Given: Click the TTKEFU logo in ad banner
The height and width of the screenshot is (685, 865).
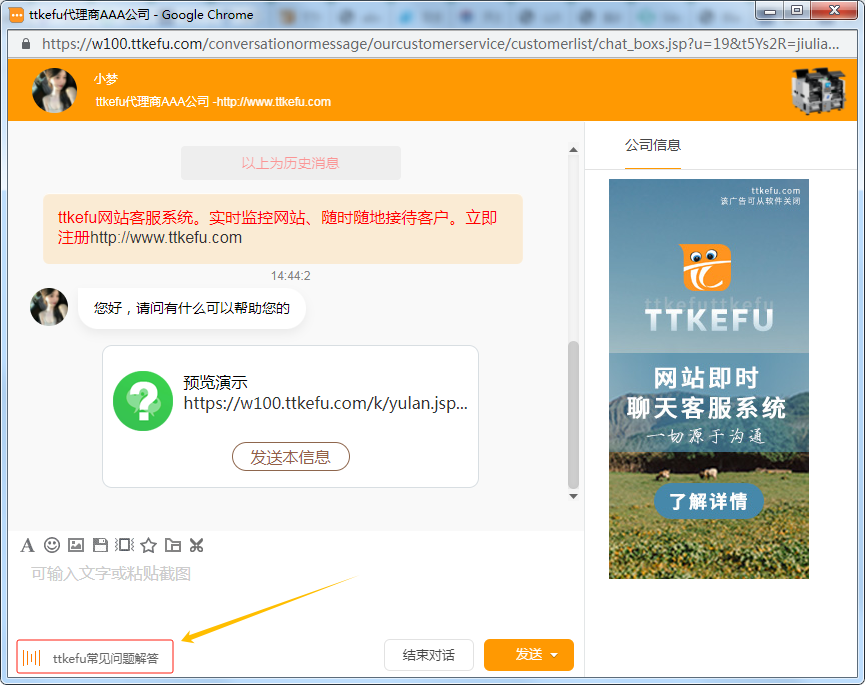Looking at the screenshot, I should click(x=707, y=267).
